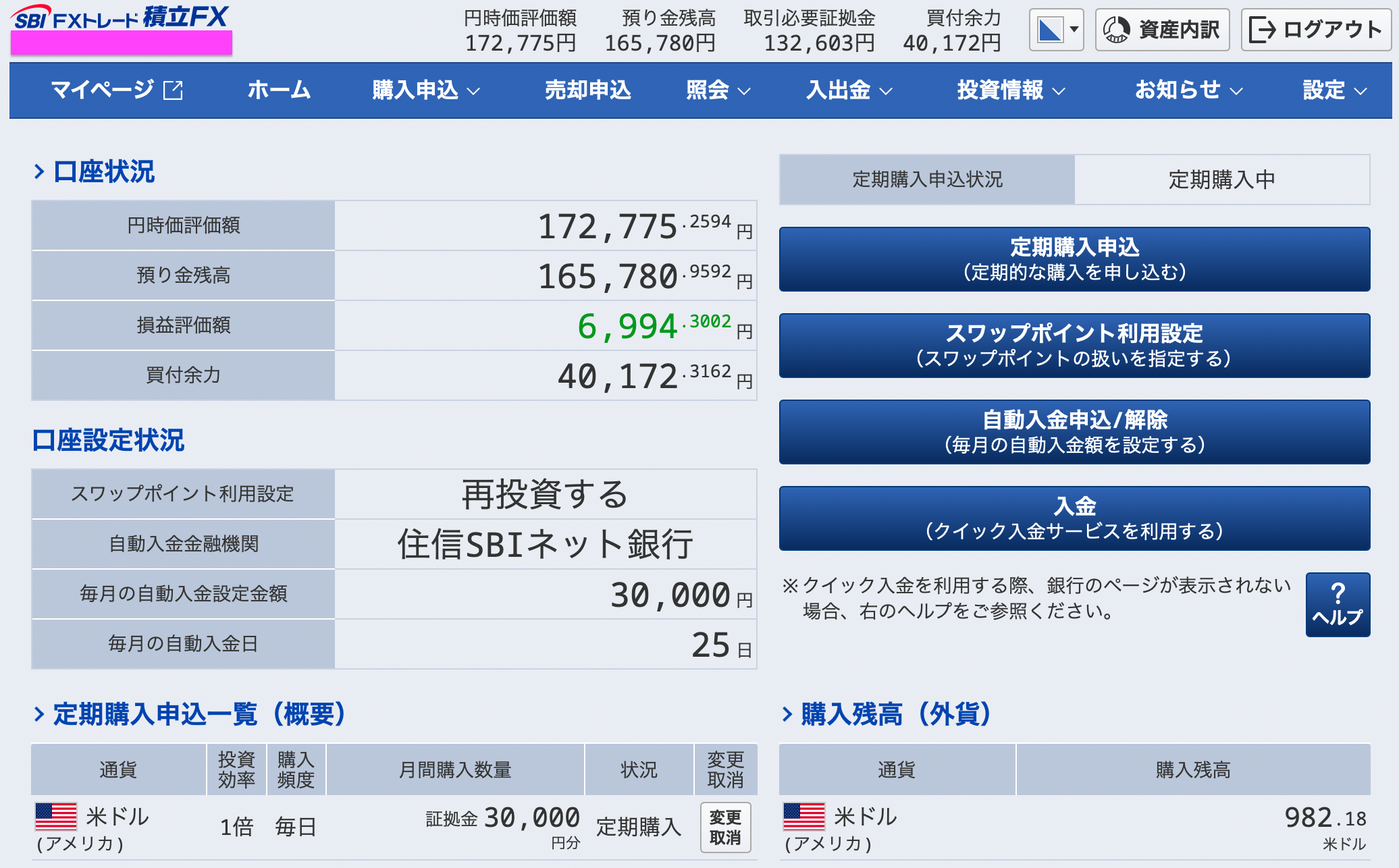Go to the ホーム menu item

(279, 90)
